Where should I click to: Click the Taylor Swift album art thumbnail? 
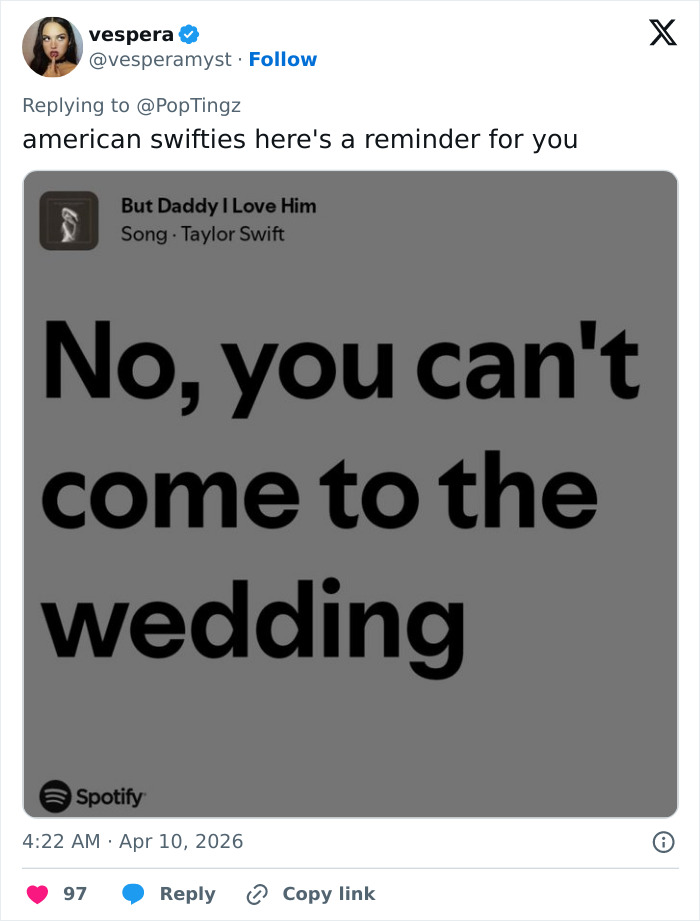click(68, 220)
